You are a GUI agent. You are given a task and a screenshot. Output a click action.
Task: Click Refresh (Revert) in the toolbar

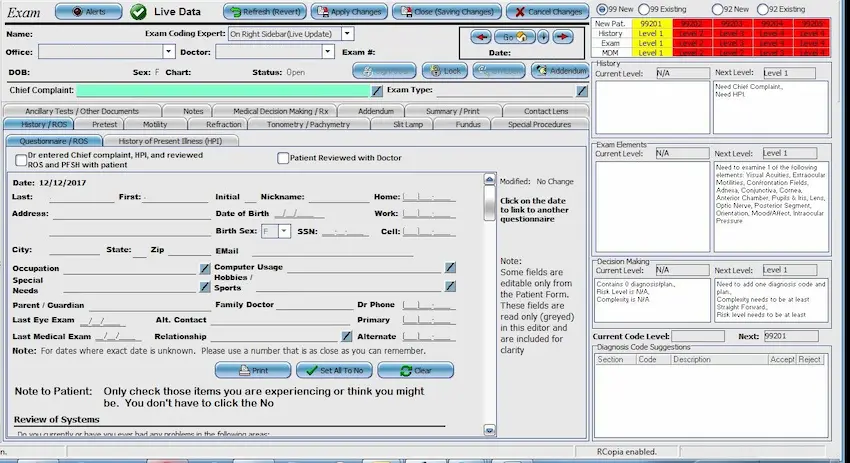265,11
